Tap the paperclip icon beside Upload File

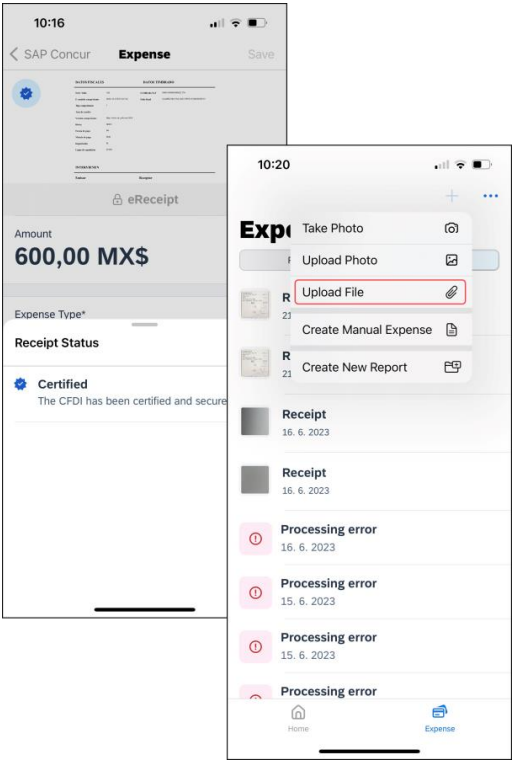coord(452,292)
